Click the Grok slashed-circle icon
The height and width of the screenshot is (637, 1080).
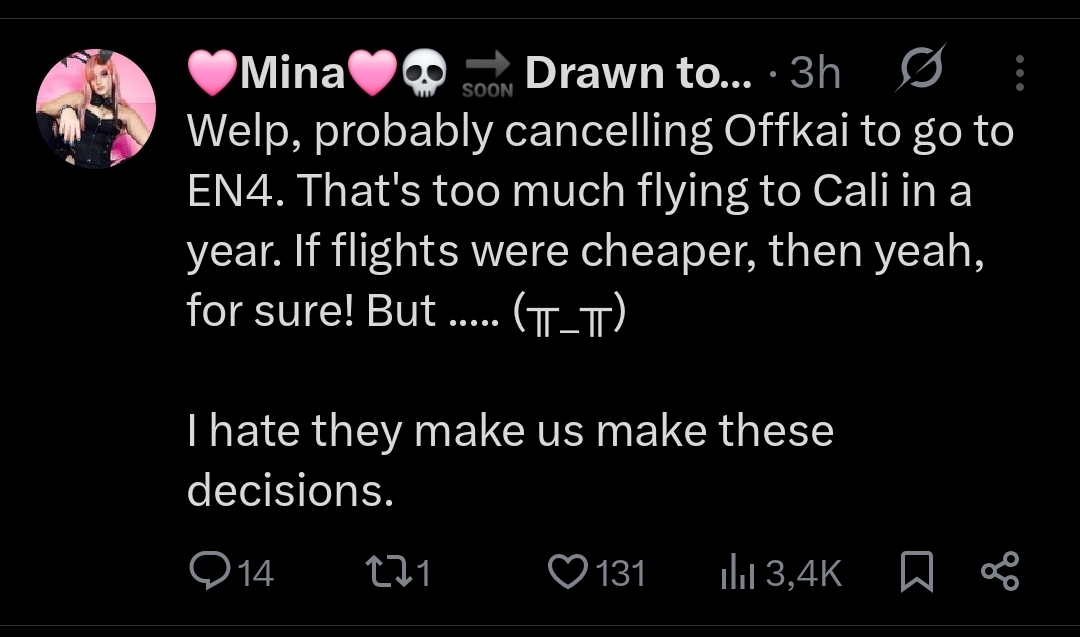point(921,72)
